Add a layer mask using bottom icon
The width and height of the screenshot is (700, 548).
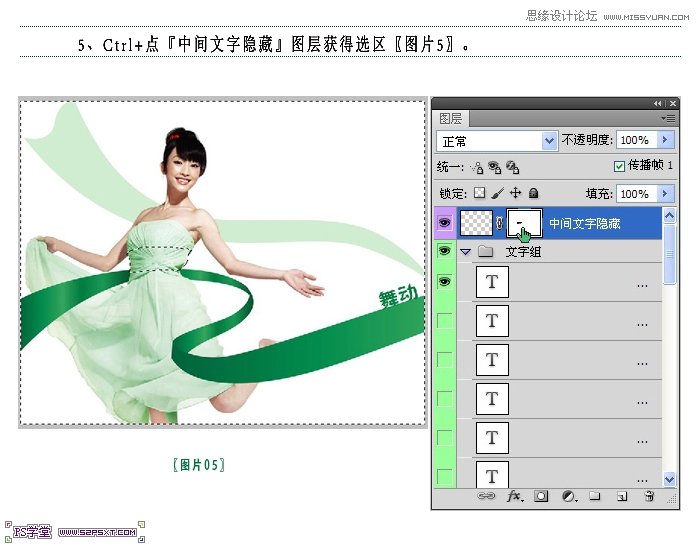[x=541, y=496]
